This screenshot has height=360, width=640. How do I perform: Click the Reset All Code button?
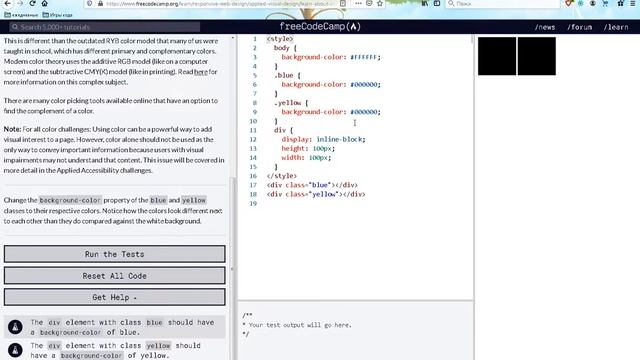point(115,276)
